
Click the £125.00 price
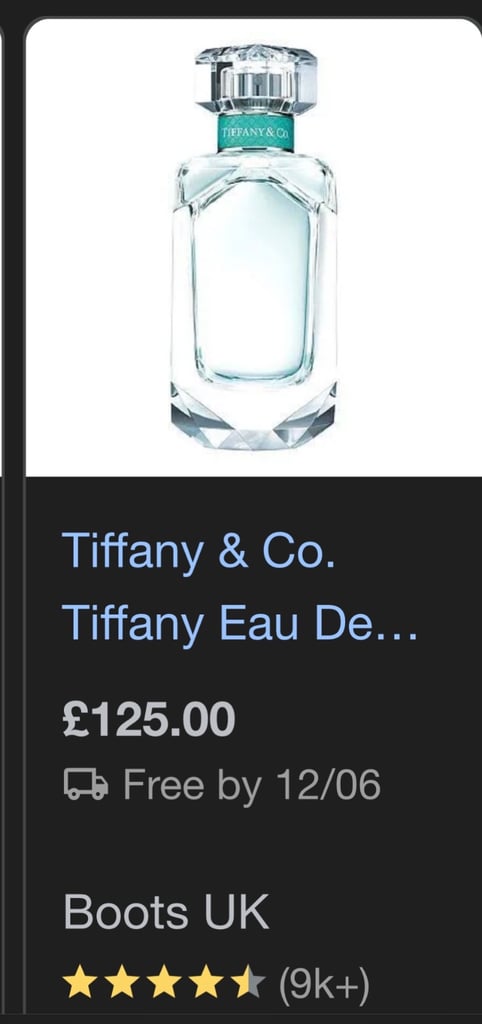coord(149,718)
